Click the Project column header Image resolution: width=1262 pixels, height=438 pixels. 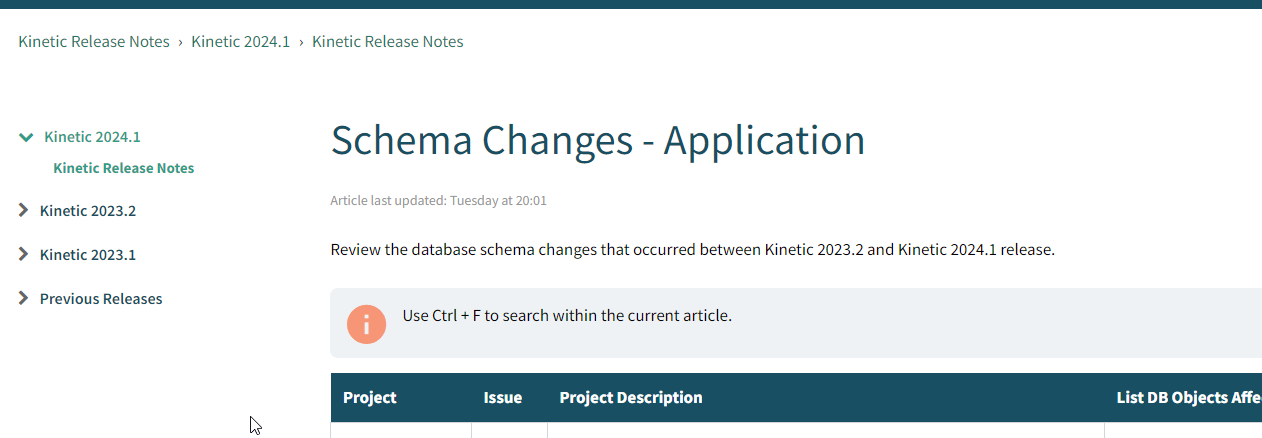370,398
